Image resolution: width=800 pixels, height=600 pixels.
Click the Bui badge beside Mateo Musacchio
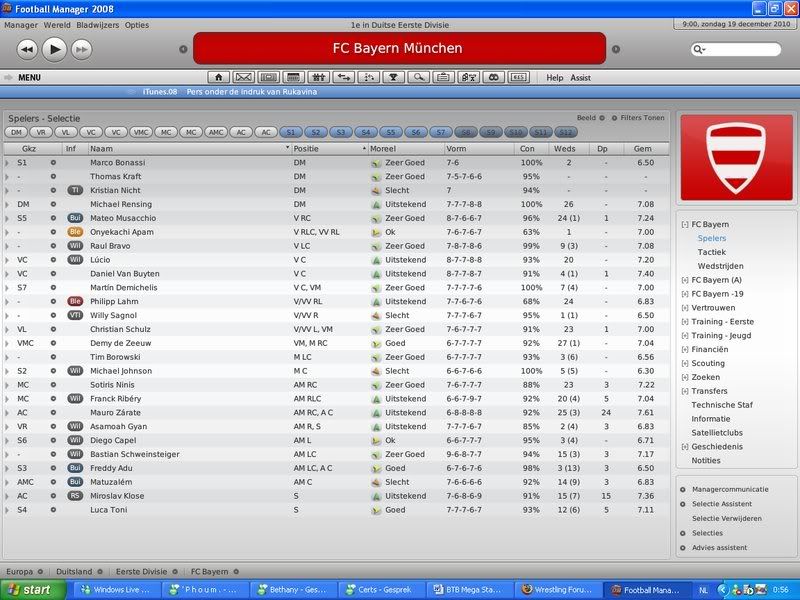click(x=75, y=218)
